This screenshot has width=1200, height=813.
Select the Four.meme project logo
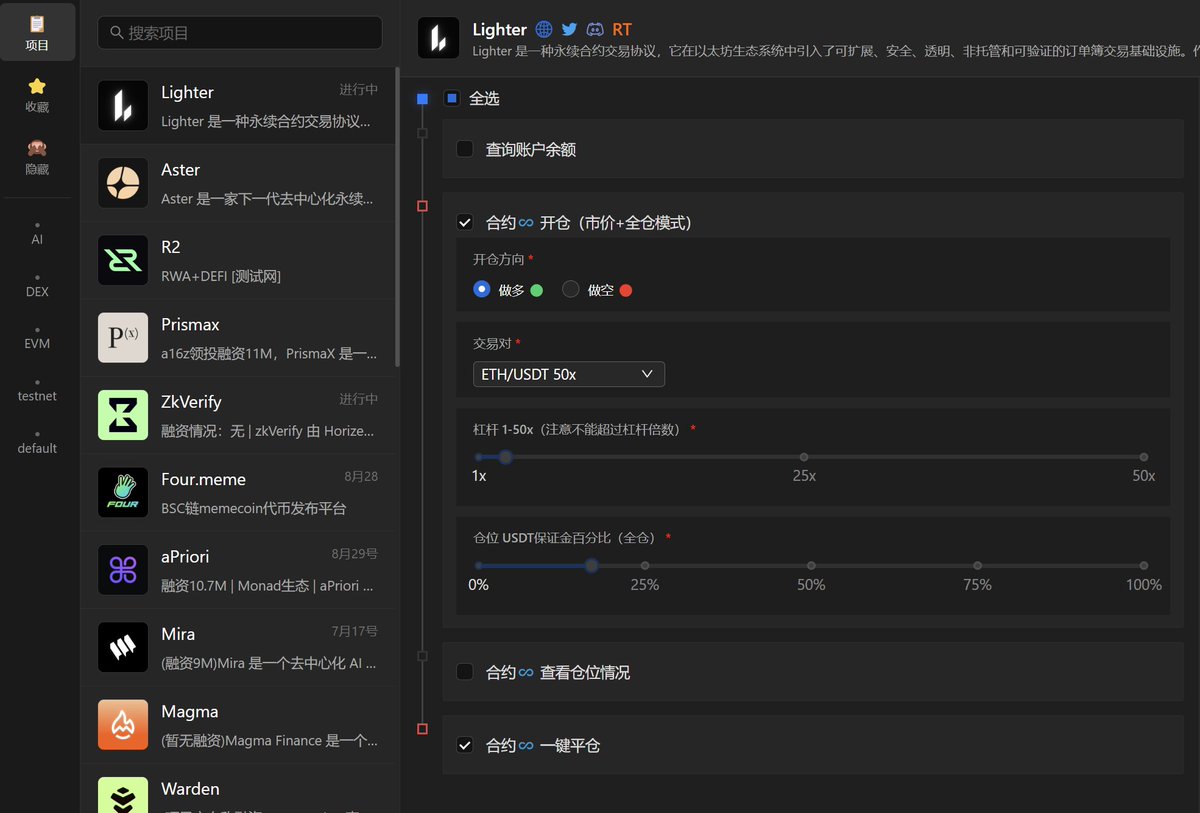tap(123, 493)
